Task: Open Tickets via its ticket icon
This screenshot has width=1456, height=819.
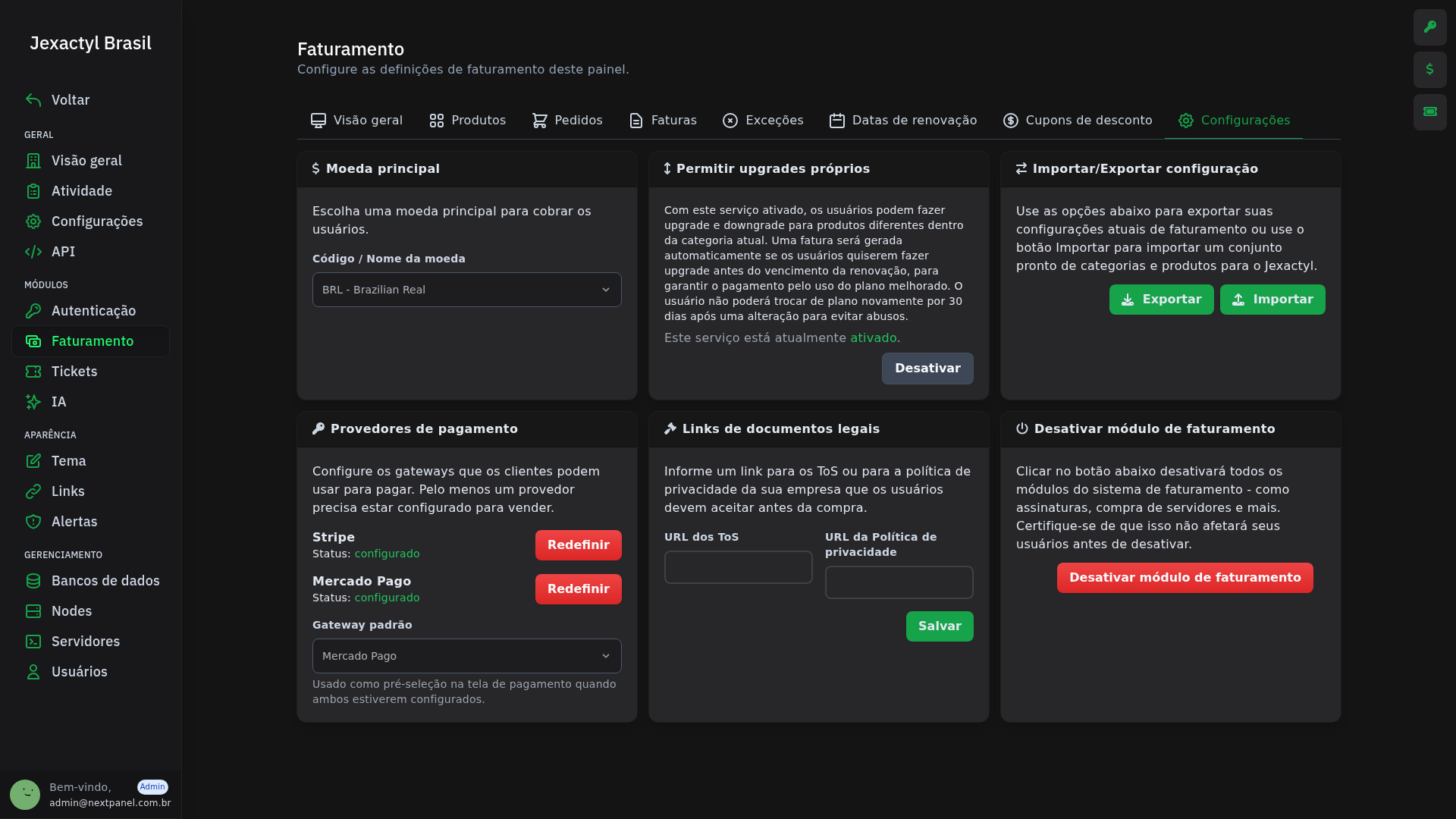Action: pos(33,372)
